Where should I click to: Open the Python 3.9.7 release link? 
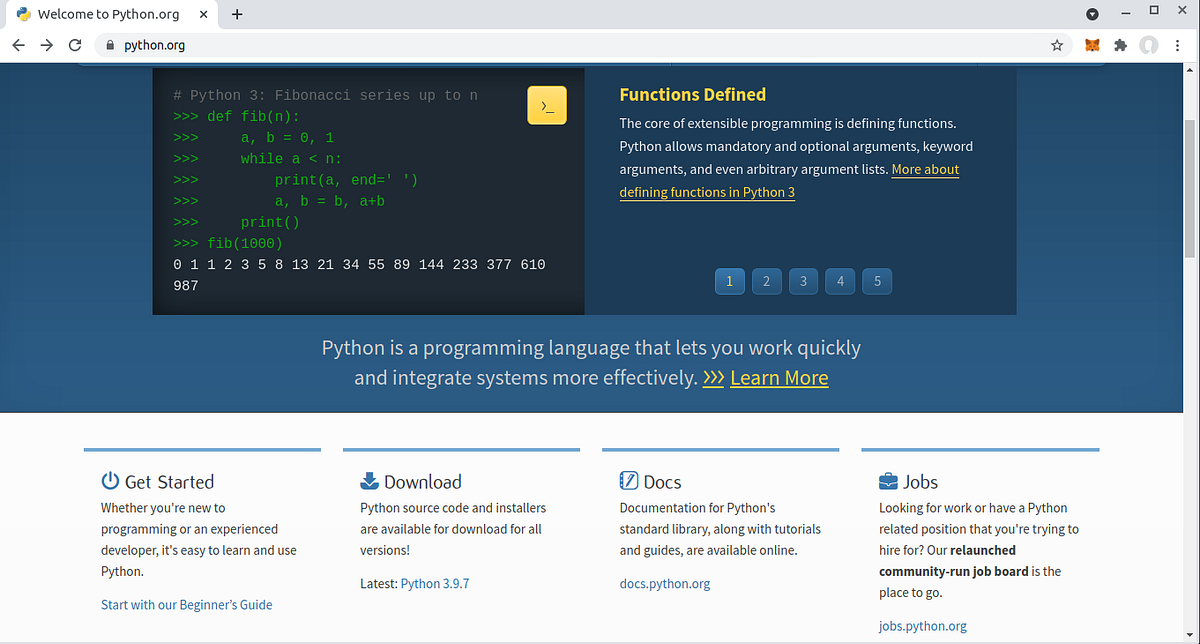pos(434,583)
